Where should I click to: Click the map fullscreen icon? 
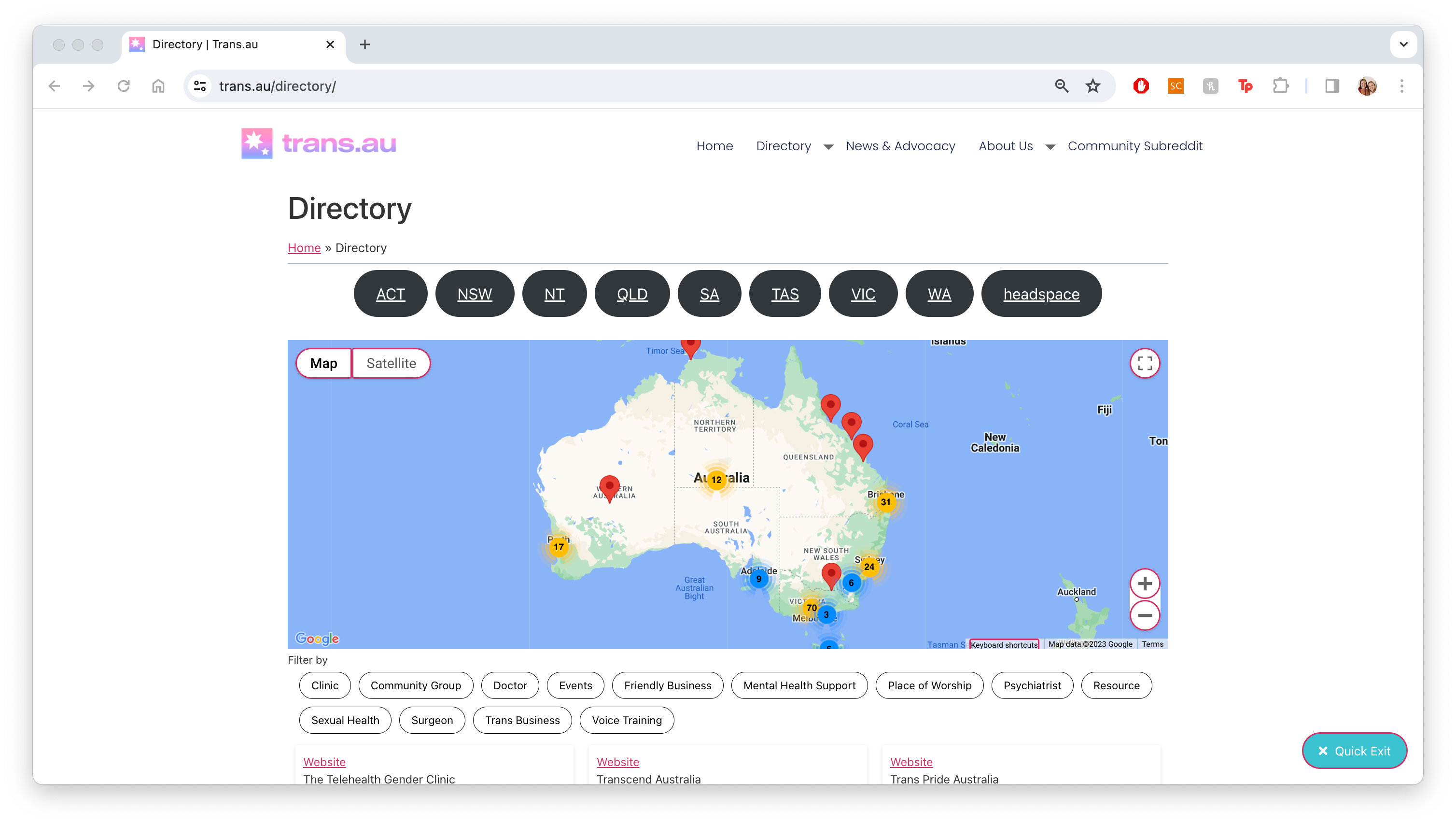pyautogui.click(x=1145, y=363)
